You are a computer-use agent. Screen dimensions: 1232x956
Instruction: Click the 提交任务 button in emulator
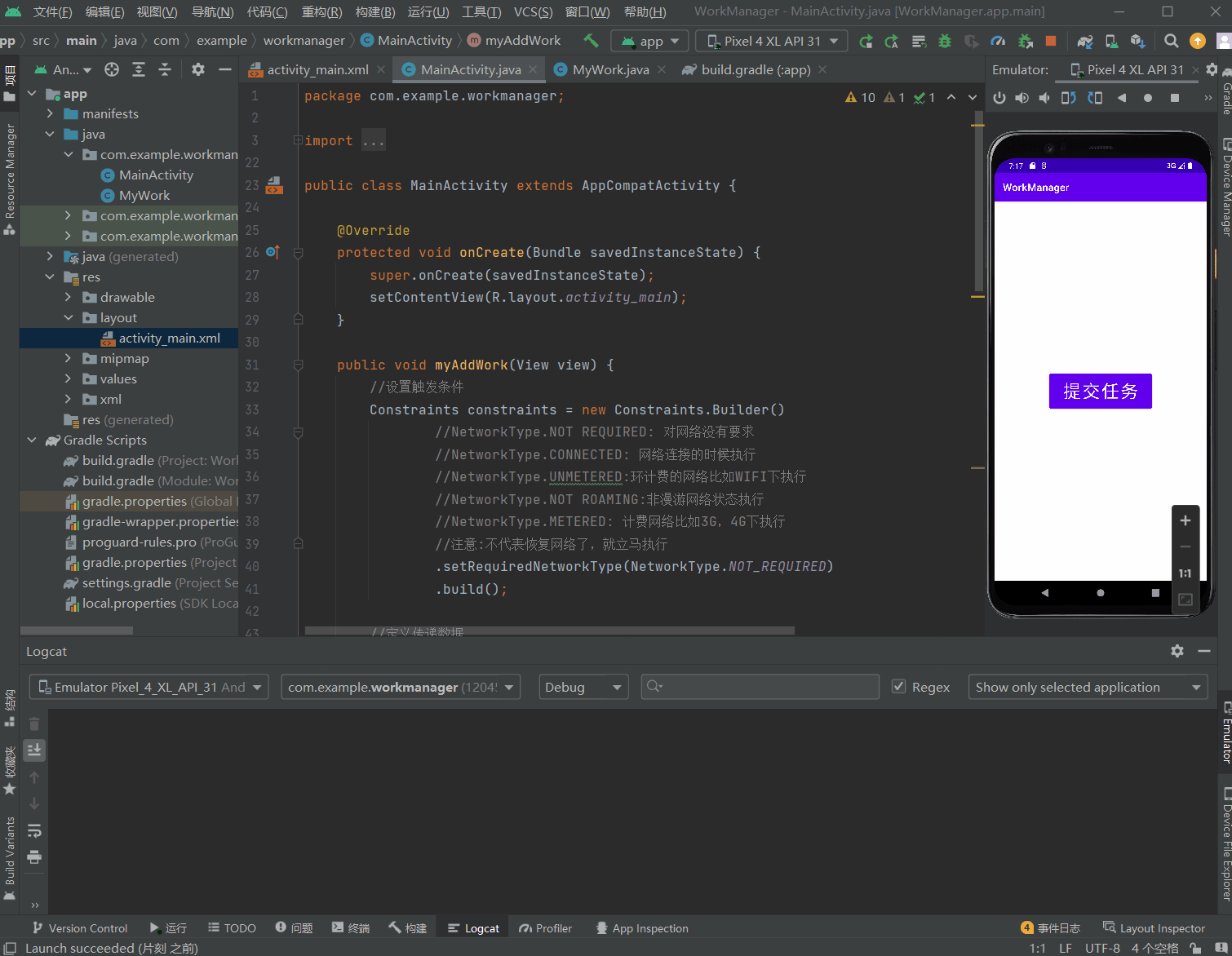pyautogui.click(x=1100, y=392)
